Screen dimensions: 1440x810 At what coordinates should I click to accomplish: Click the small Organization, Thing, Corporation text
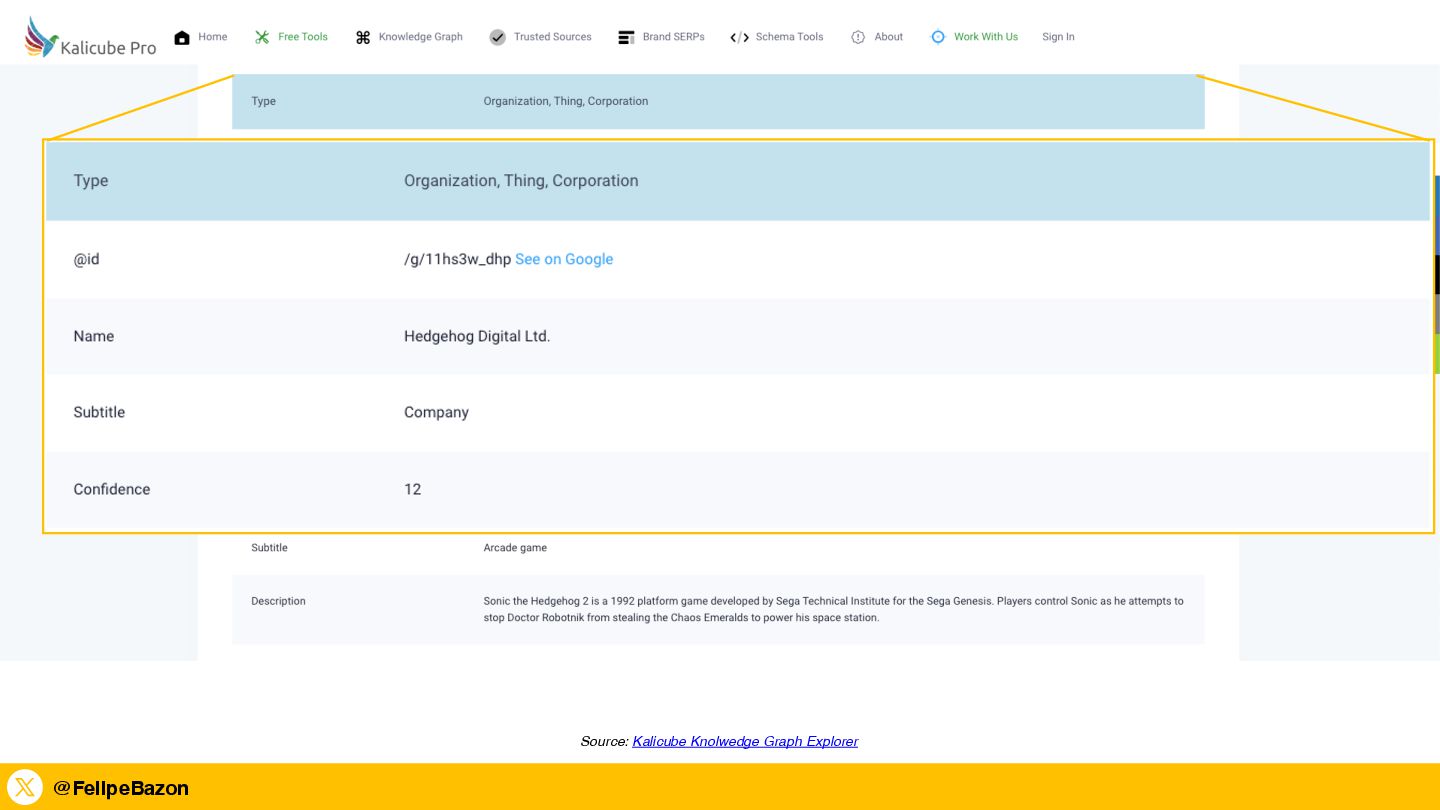[566, 101]
